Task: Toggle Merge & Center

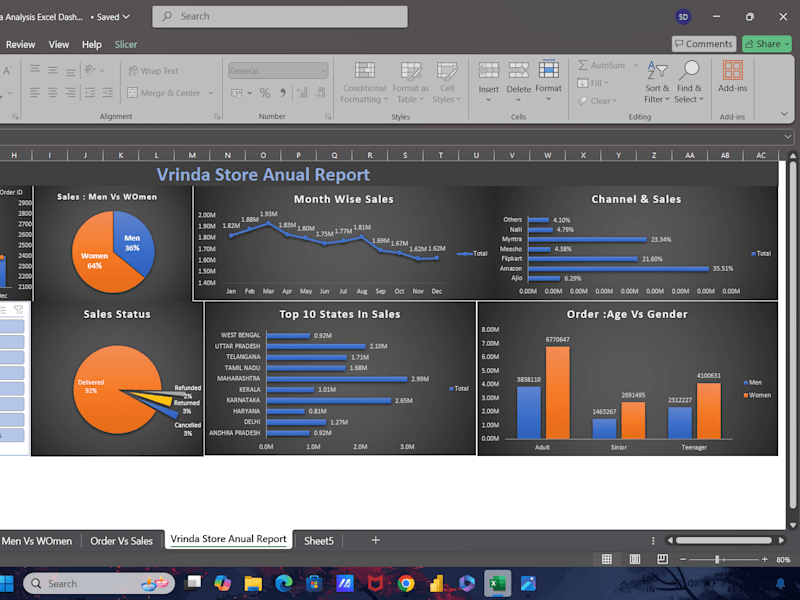Action: point(164,93)
